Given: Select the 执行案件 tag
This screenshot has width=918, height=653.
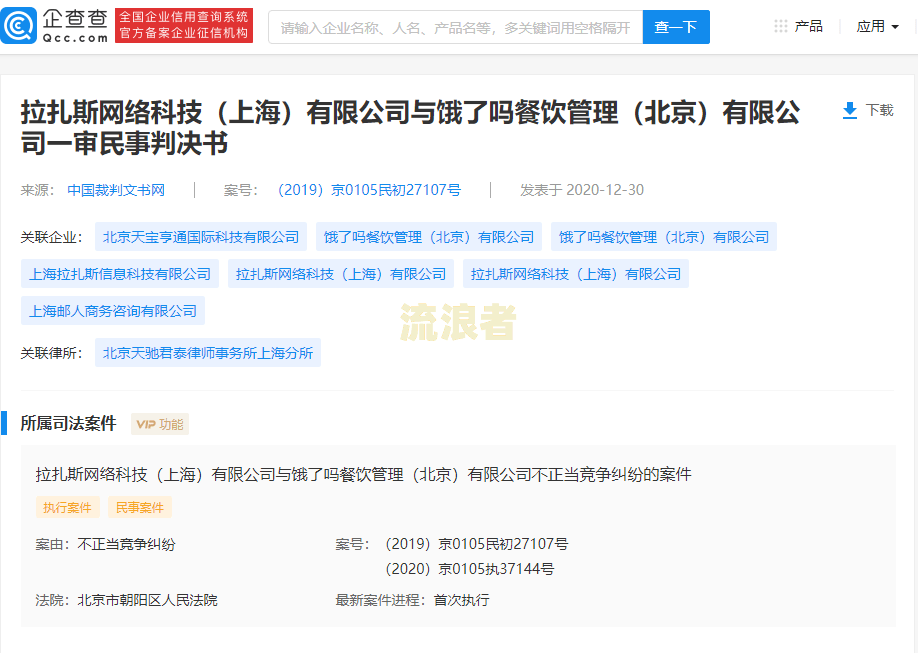Looking at the screenshot, I should [67, 507].
